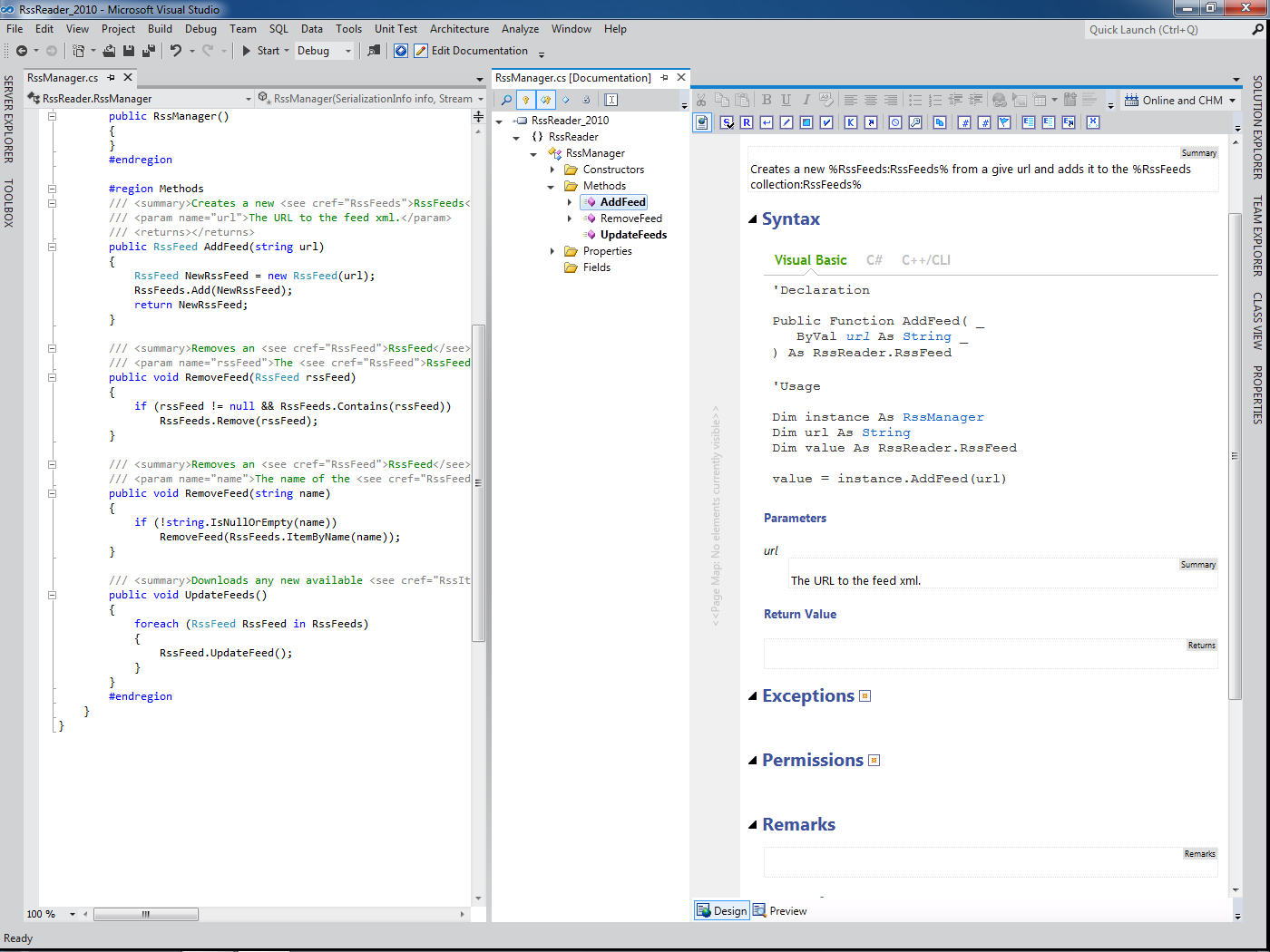Open the Debug configuration dropdown
The width and height of the screenshot is (1270, 952).
coord(347,51)
